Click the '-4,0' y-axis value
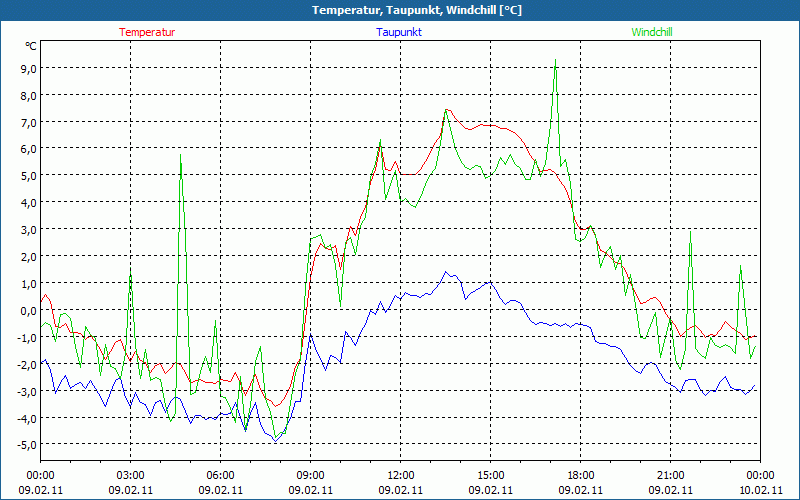 pyautogui.click(x=26, y=418)
